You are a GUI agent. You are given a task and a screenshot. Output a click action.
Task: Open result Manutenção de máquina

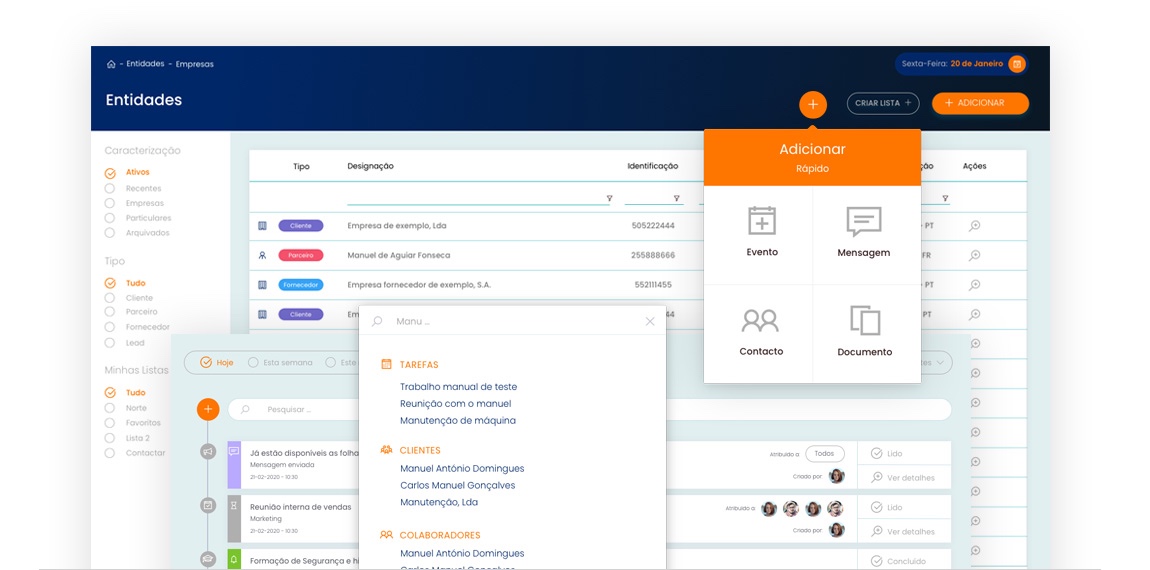pos(458,420)
